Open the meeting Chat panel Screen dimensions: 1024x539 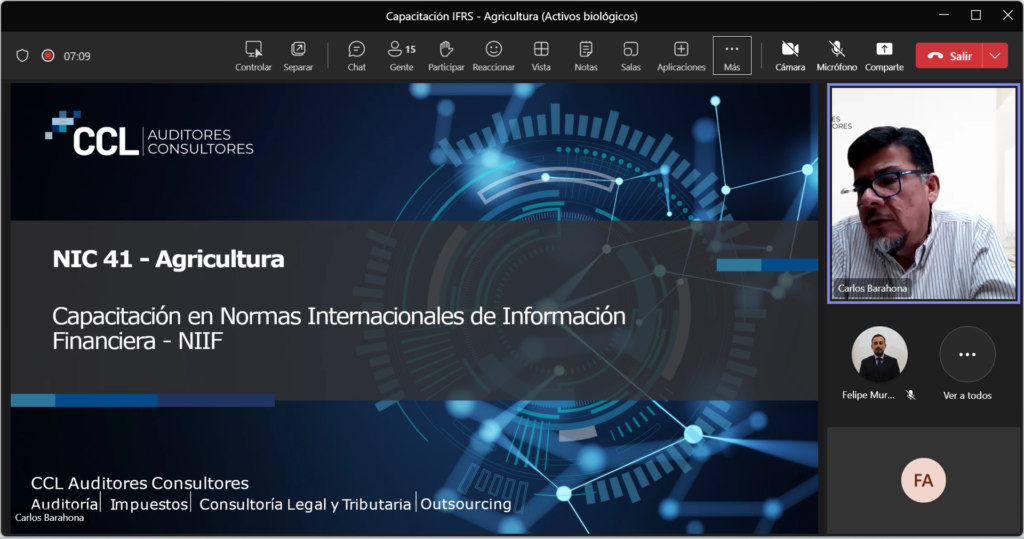coord(357,56)
